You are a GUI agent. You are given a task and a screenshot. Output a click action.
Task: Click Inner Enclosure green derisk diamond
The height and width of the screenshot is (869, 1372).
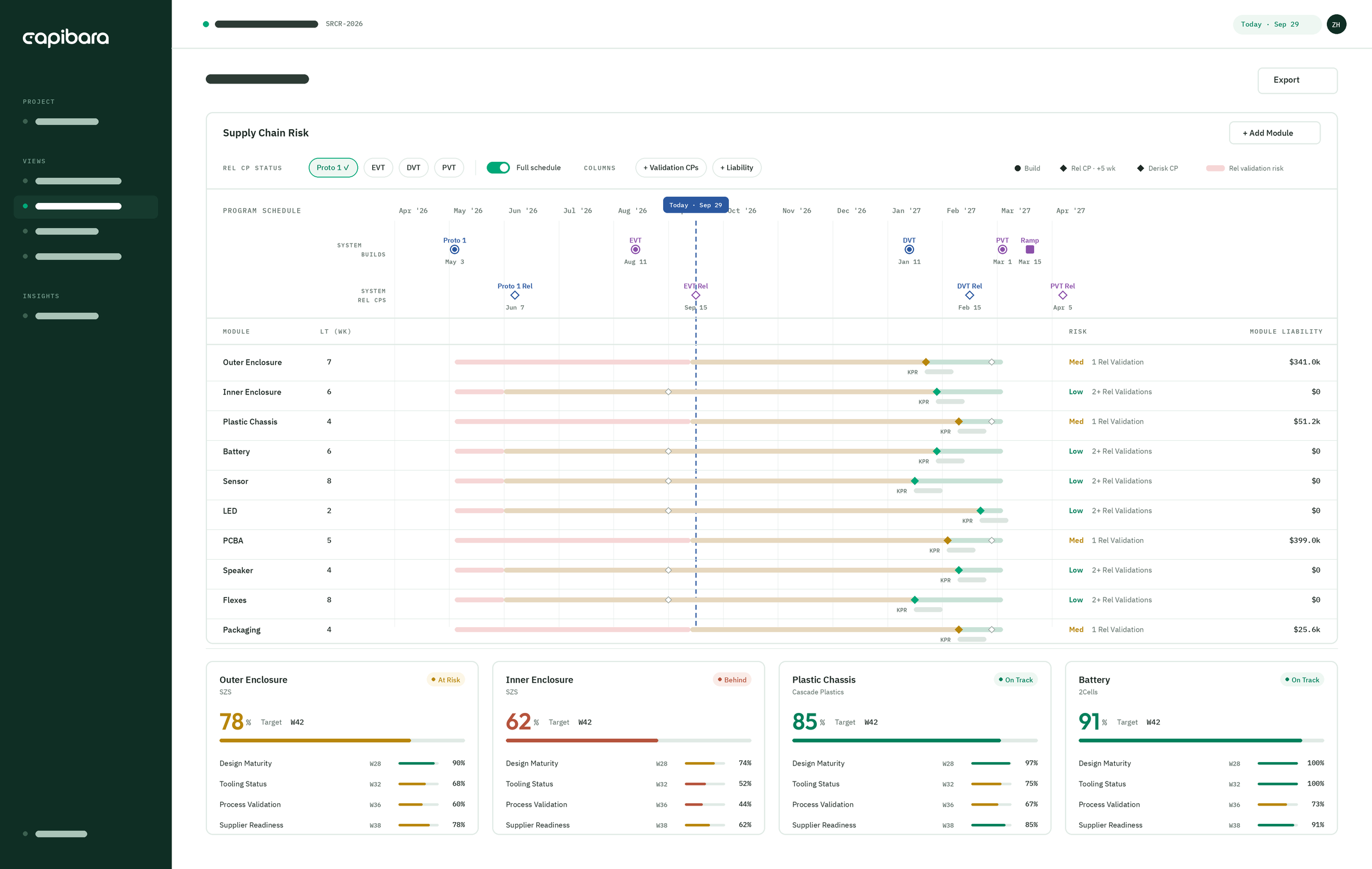[936, 392]
